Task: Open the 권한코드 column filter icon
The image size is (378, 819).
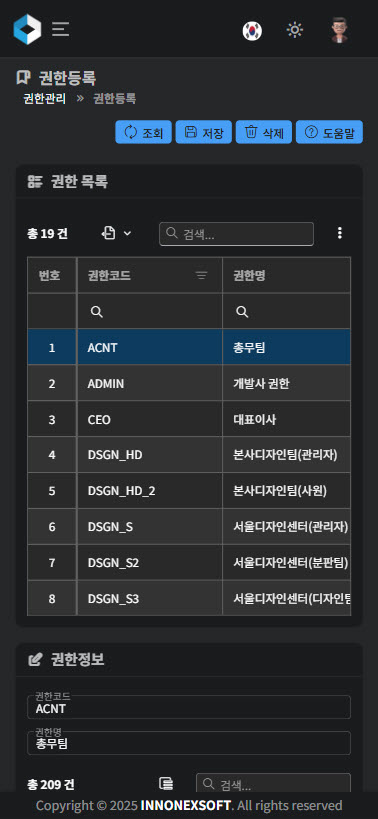Action: pos(202,275)
